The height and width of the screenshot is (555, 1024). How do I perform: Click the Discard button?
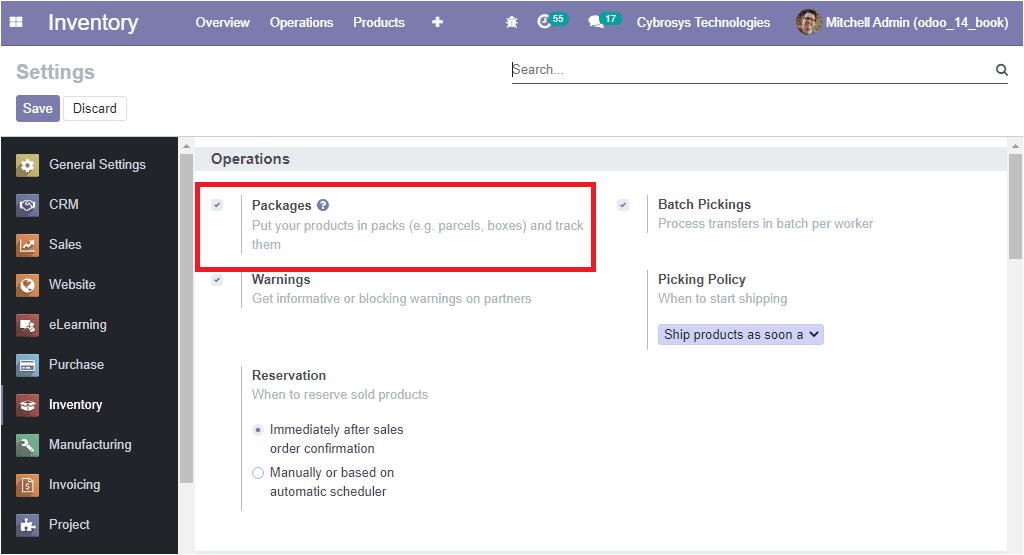[95, 108]
